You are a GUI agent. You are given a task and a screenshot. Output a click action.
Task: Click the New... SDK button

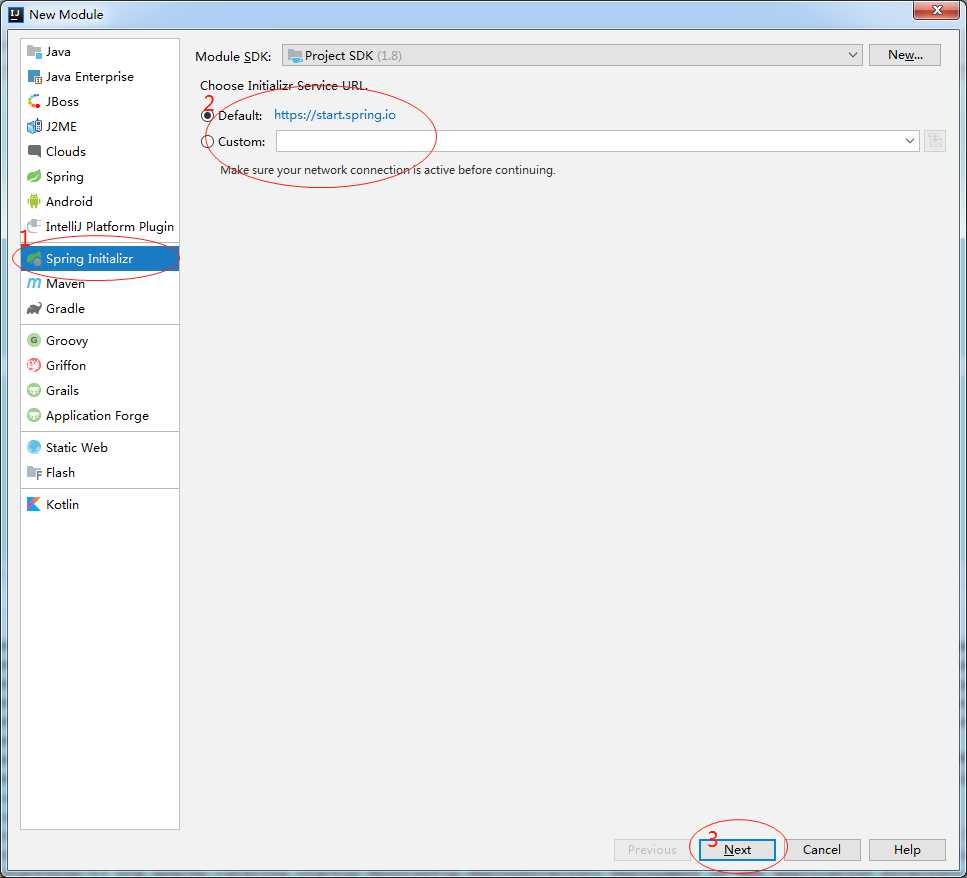click(905, 55)
